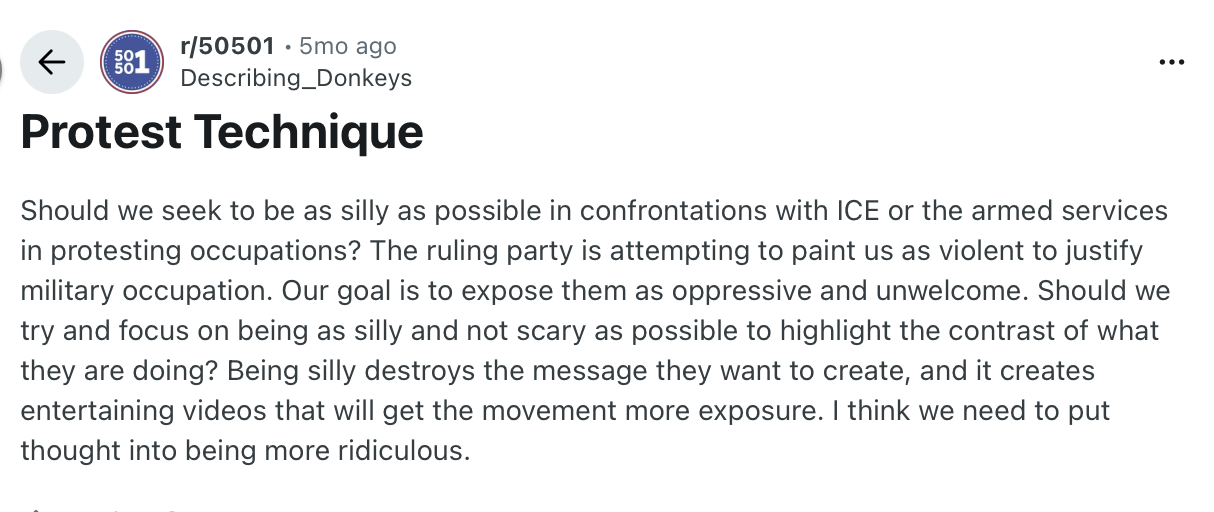Viewport: 1214px width, 512px height.
Task: Go to the r/50501 community link
Action: [227, 46]
